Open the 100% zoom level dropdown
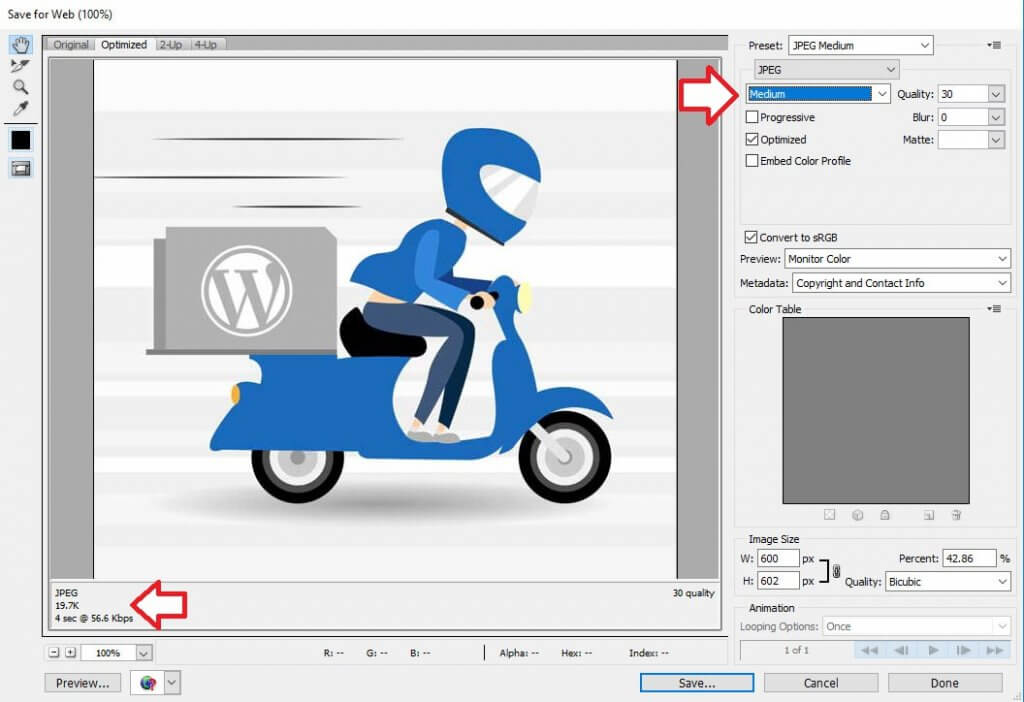 [144, 652]
